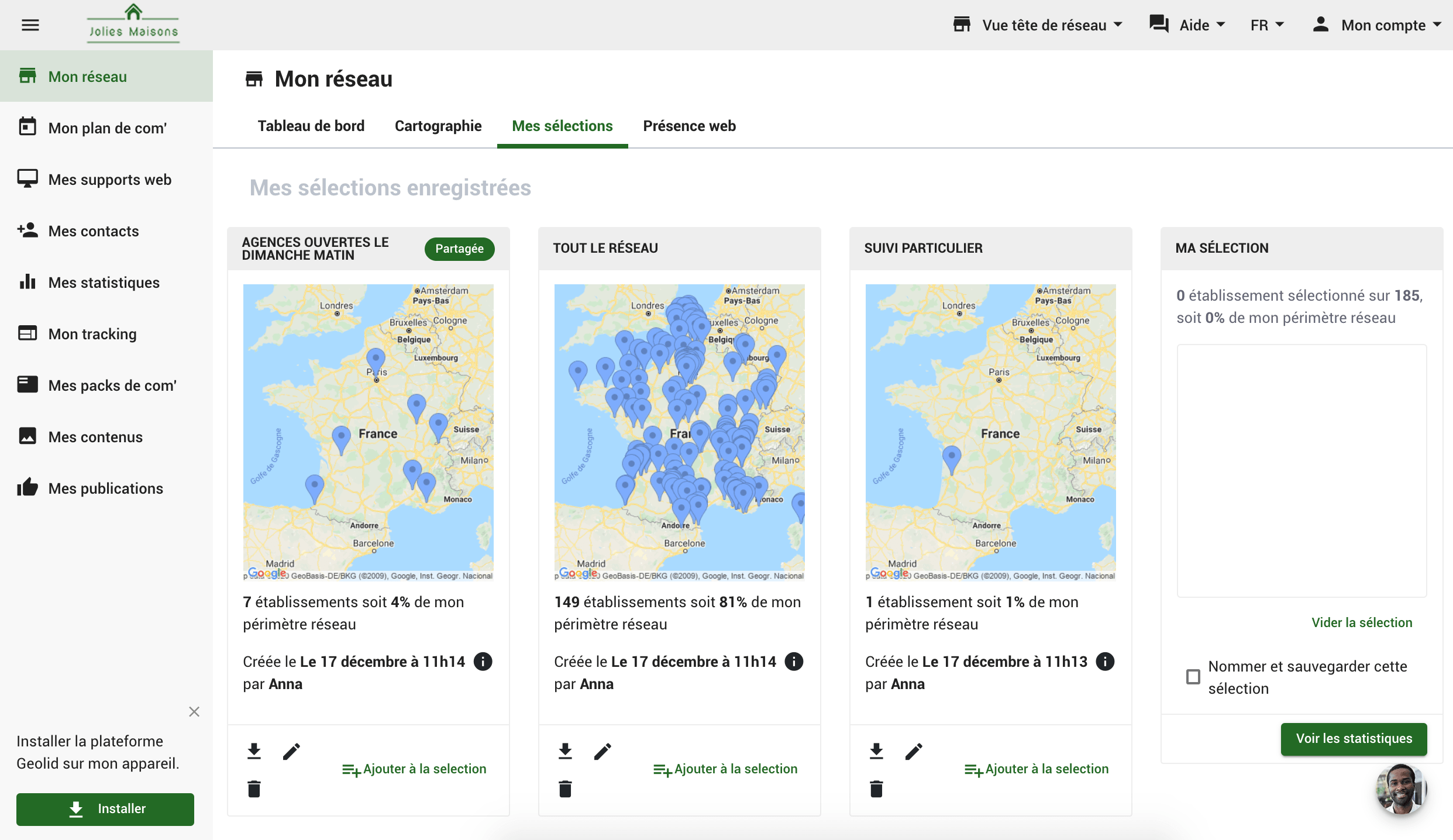Switch to the Présence web tab
This screenshot has height=840, width=1453.
[689, 126]
